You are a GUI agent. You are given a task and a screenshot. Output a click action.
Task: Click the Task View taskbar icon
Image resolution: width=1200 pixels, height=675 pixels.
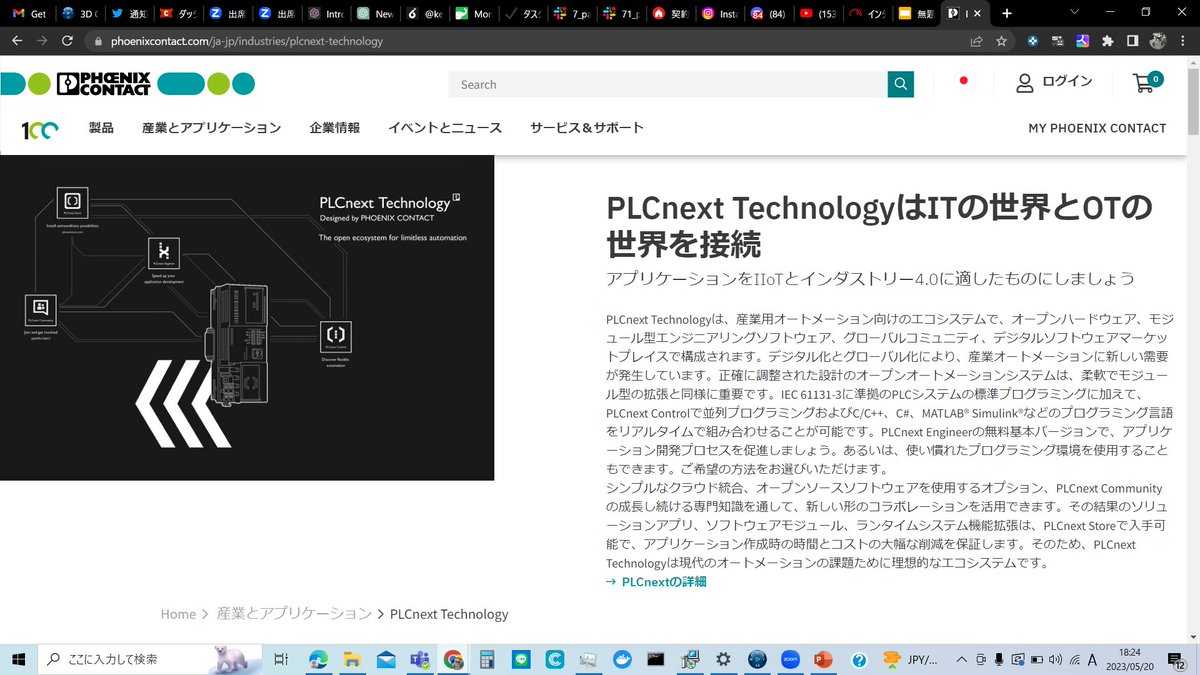[x=282, y=659]
